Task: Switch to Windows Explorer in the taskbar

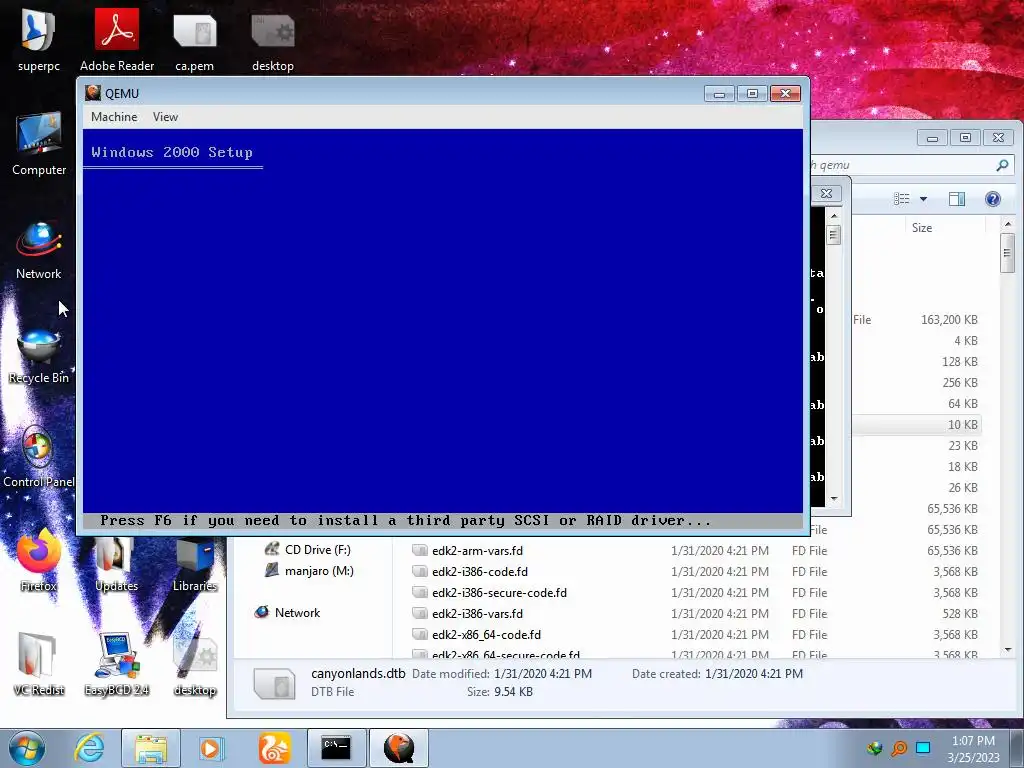Action: 151,748
